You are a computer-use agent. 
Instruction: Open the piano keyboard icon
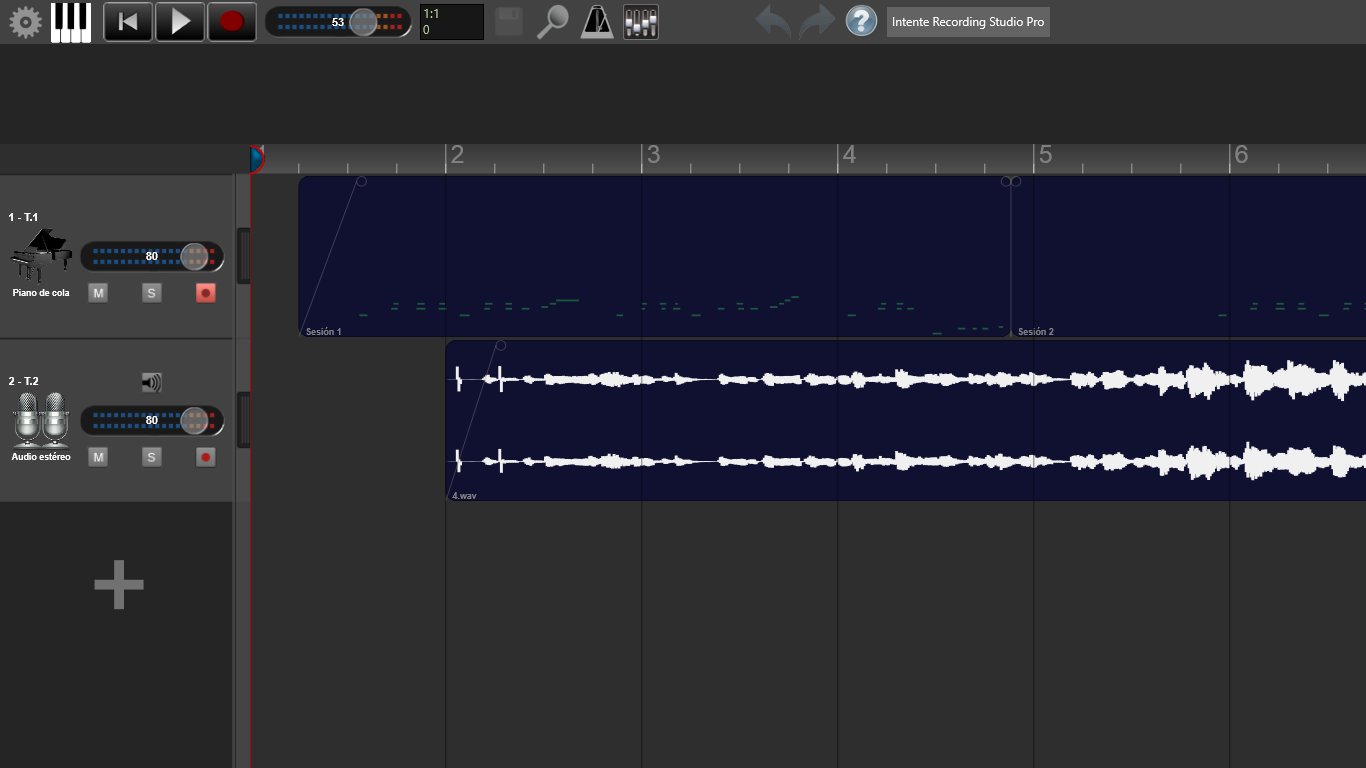71,22
